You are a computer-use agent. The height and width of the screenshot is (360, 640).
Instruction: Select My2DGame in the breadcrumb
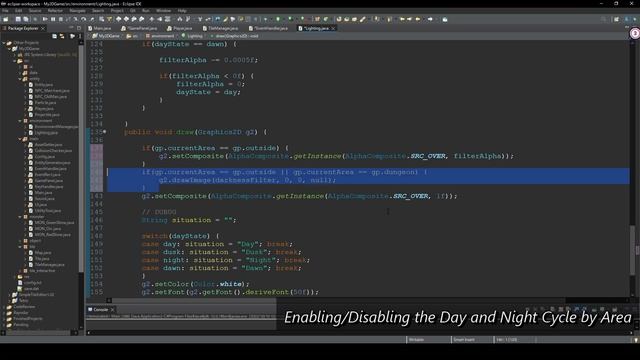106,36
